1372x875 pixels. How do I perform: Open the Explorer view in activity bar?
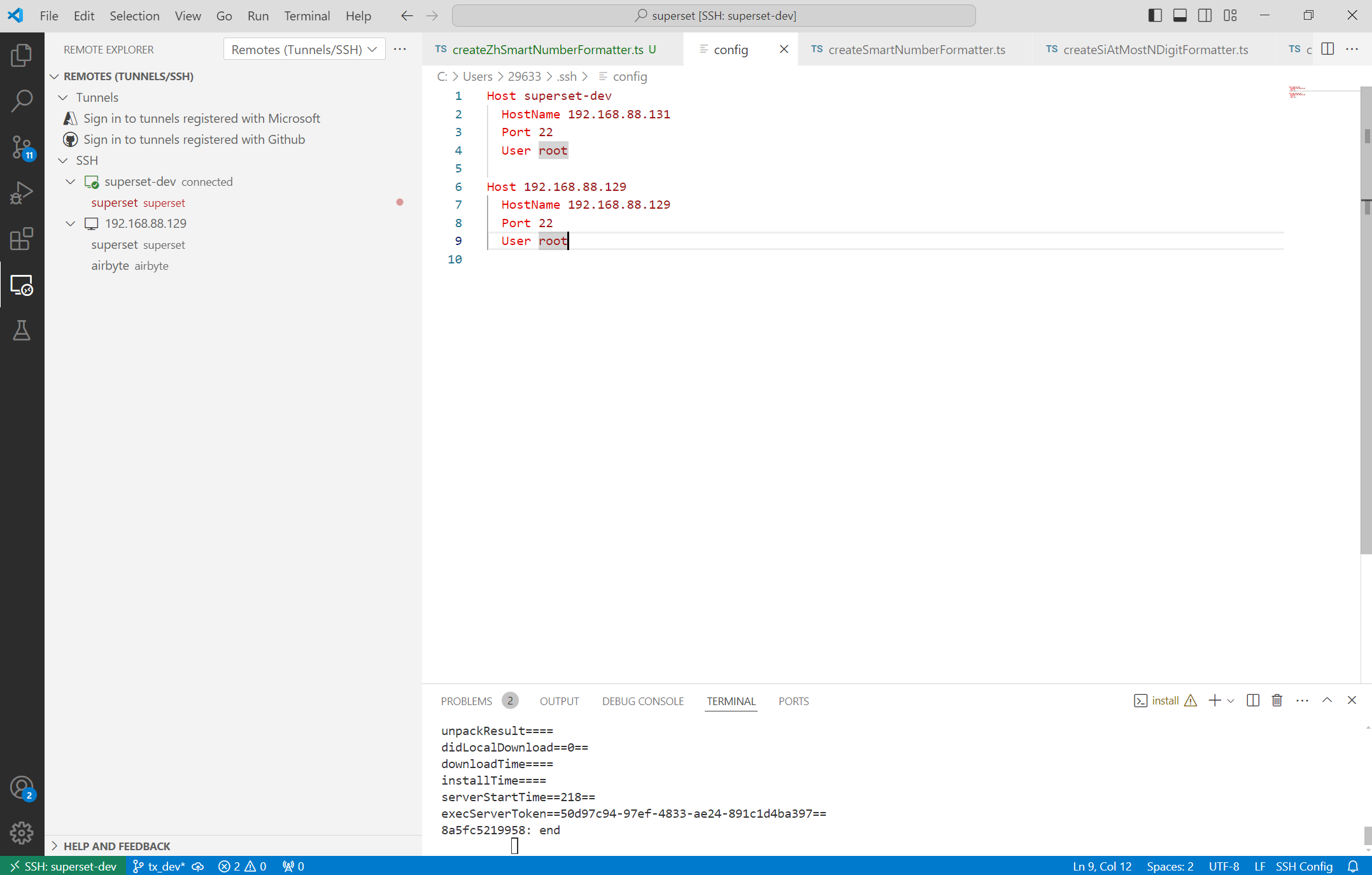pos(22,55)
